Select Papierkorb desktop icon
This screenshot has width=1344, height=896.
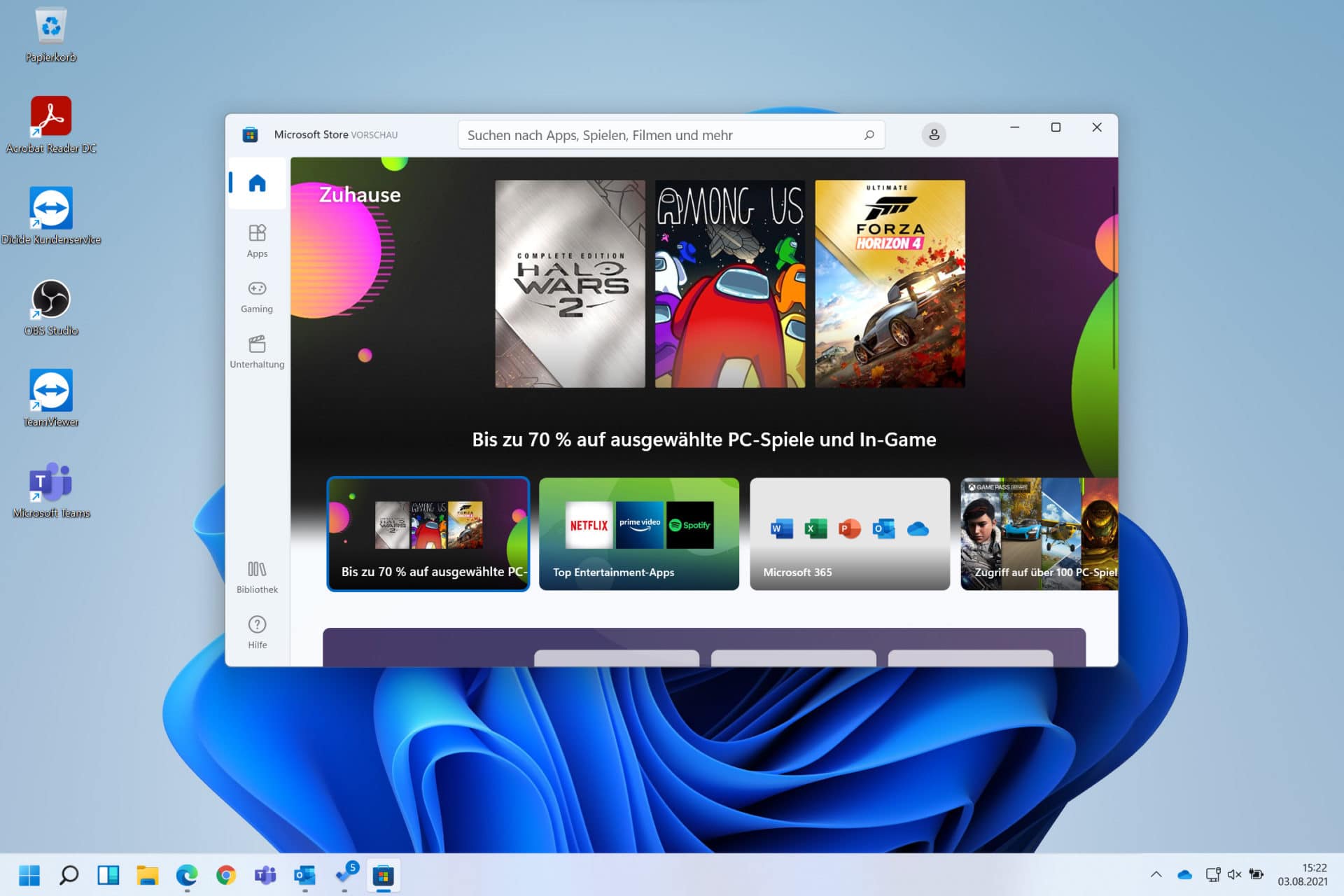(x=51, y=36)
